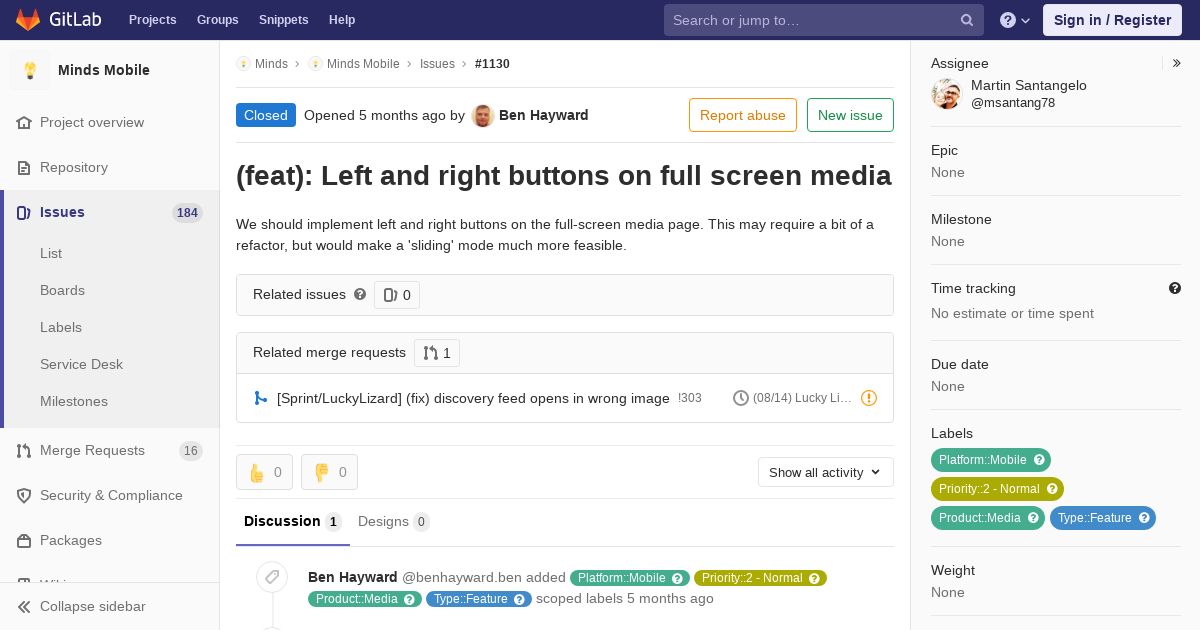
Task: Switch to the Designs tab
Action: coord(394,521)
